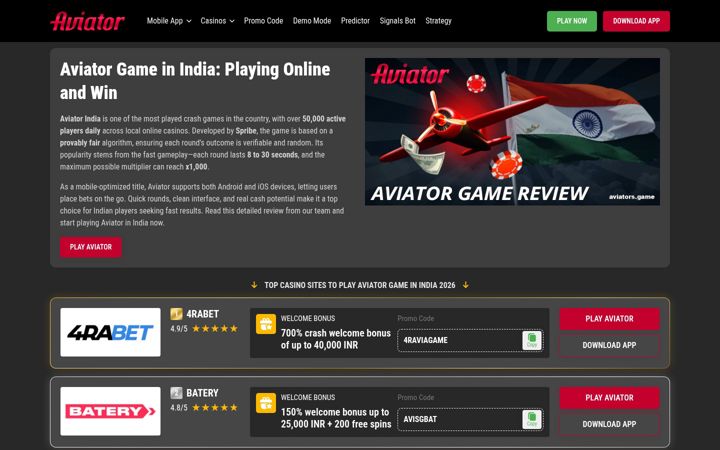Click DOWNLOAD APP in the 4RABET card
Image resolution: width=720 pixels, height=450 pixels.
(x=609, y=345)
